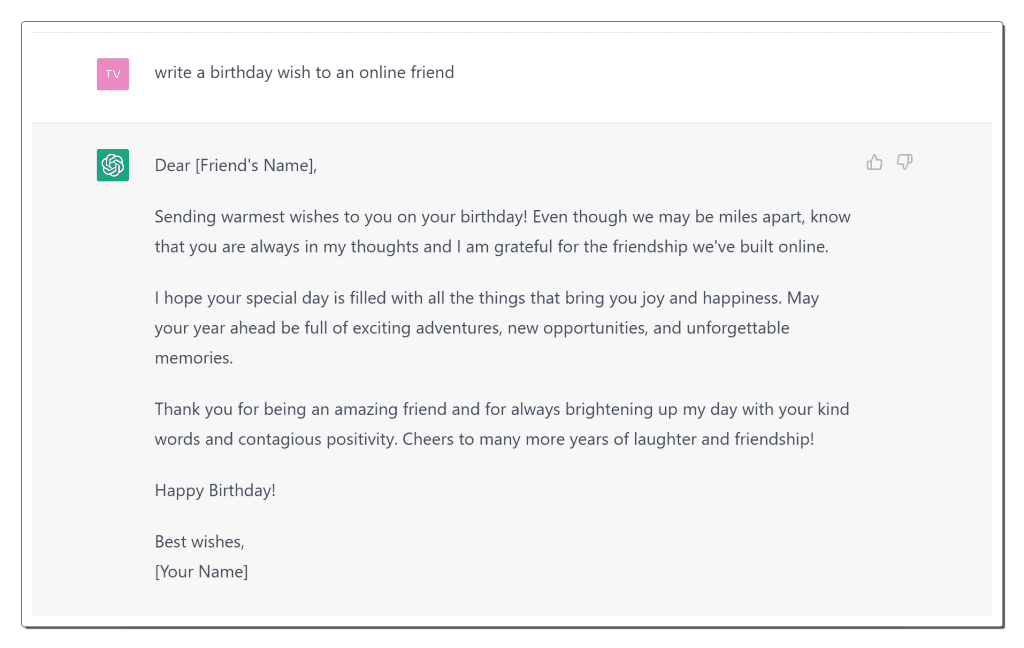The image size is (1024, 648).
Task: Click 'online friend' in the user prompt
Action: (x=406, y=73)
